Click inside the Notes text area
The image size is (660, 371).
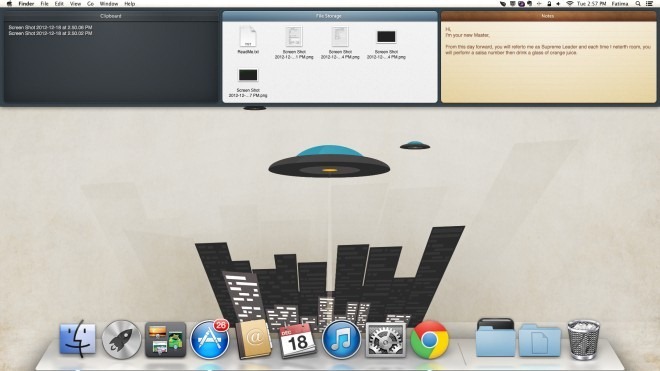[x=548, y=62]
